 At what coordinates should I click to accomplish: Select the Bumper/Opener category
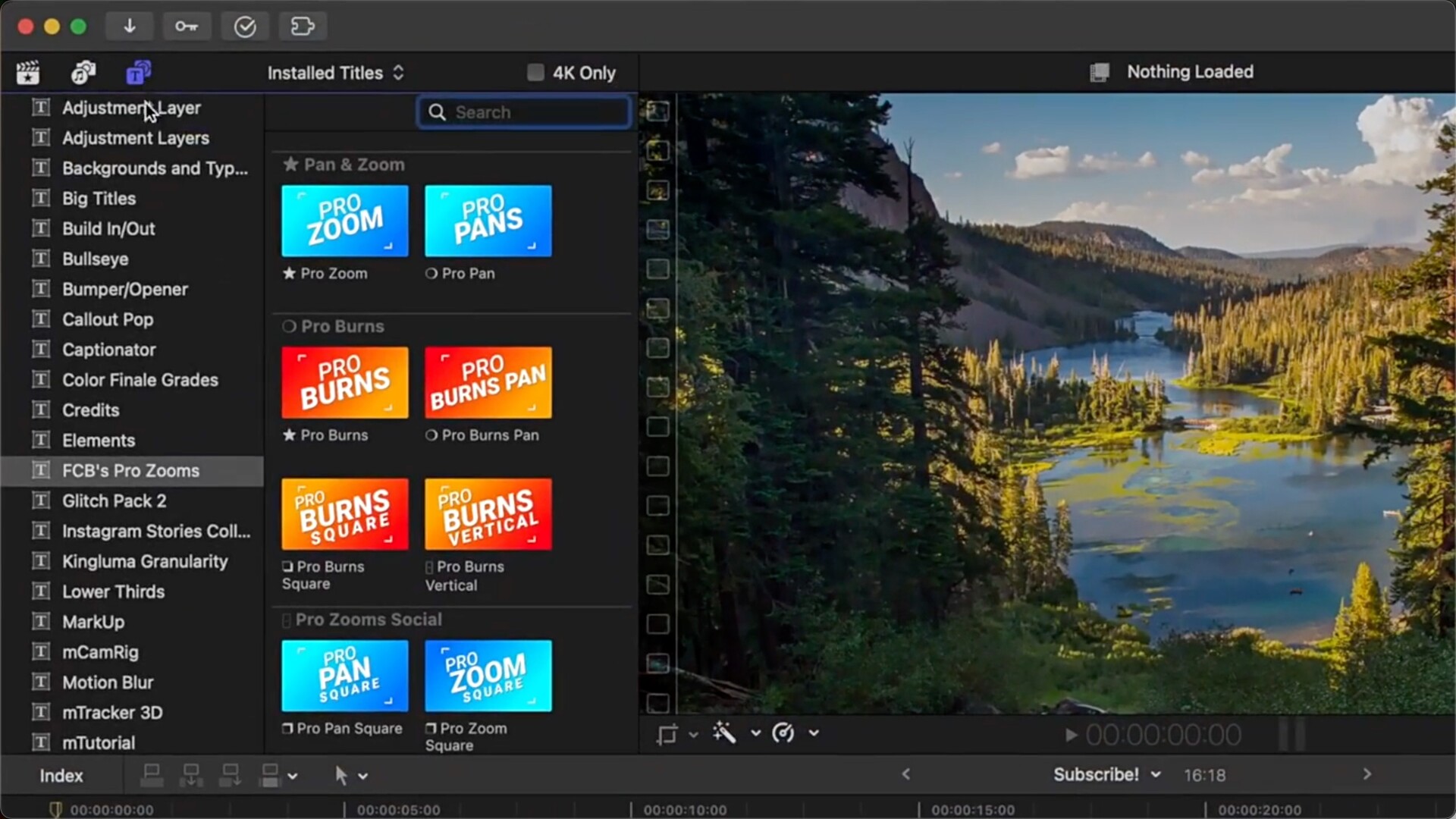pyautogui.click(x=133, y=290)
